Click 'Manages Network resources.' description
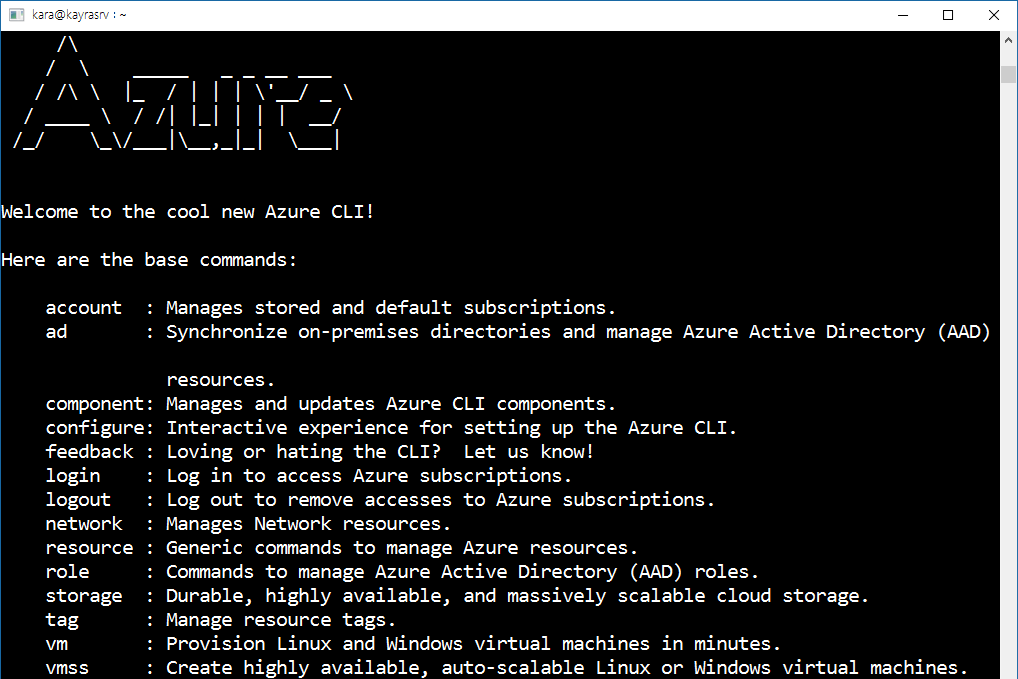1018x679 pixels. point(308,524)
